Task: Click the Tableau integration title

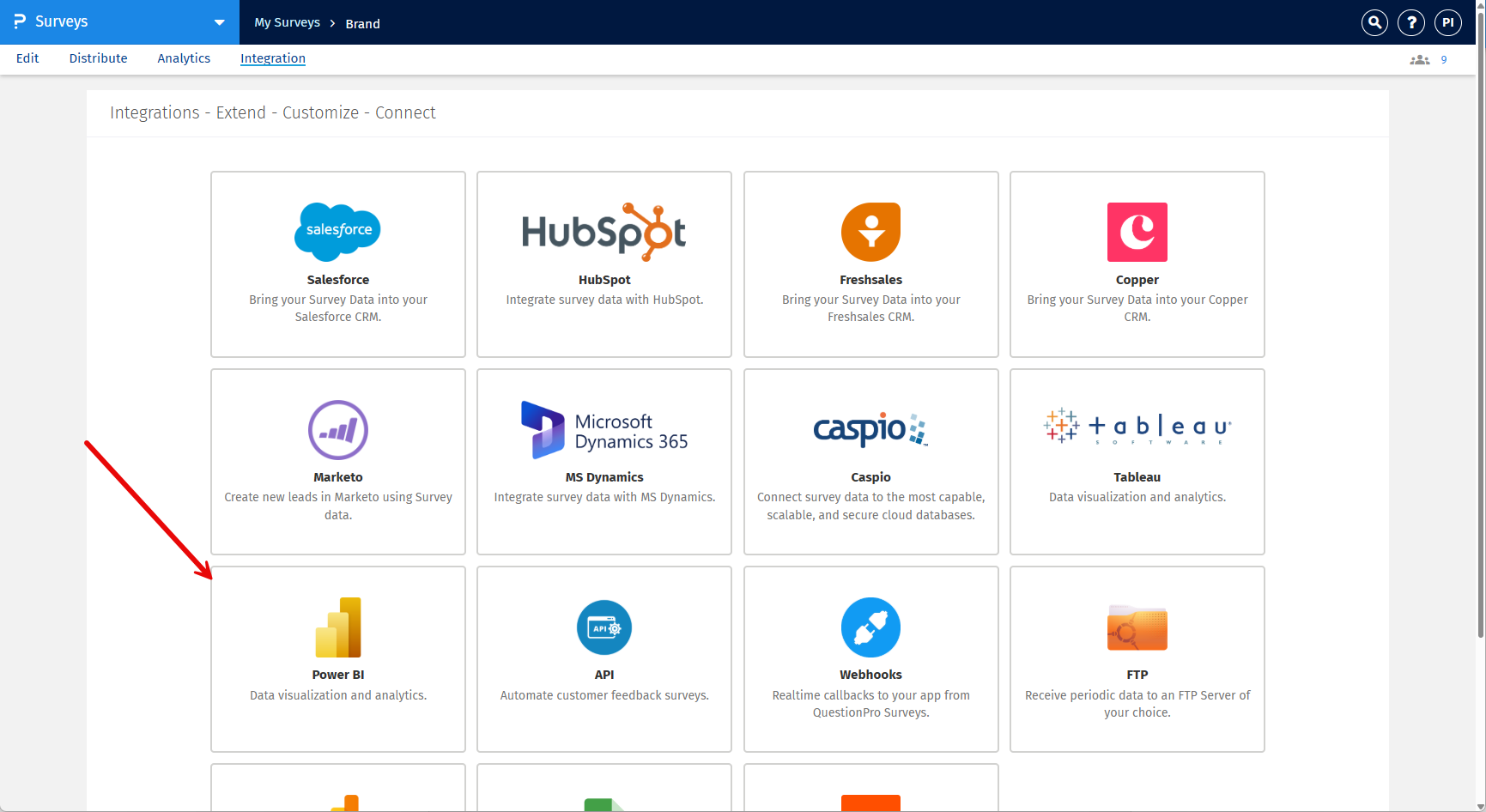Action: point(1137,477)
